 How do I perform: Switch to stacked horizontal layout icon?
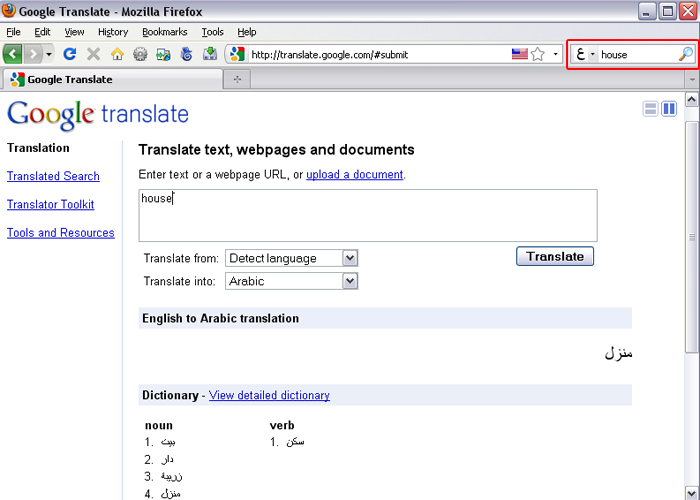click(650, 108)
